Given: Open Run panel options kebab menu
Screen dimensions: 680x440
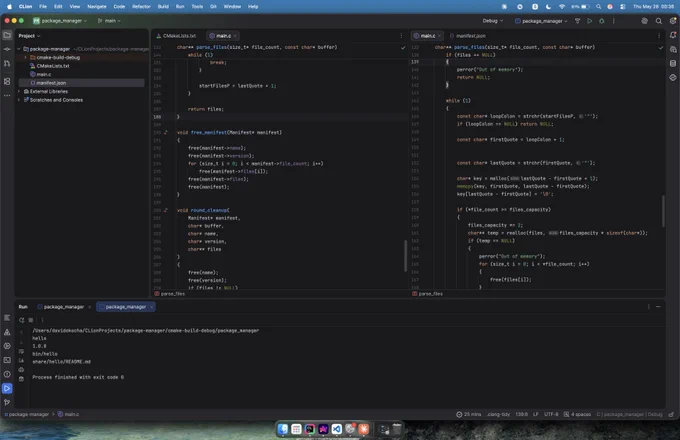Looking at the screenshot, I should tap(648, 307).
